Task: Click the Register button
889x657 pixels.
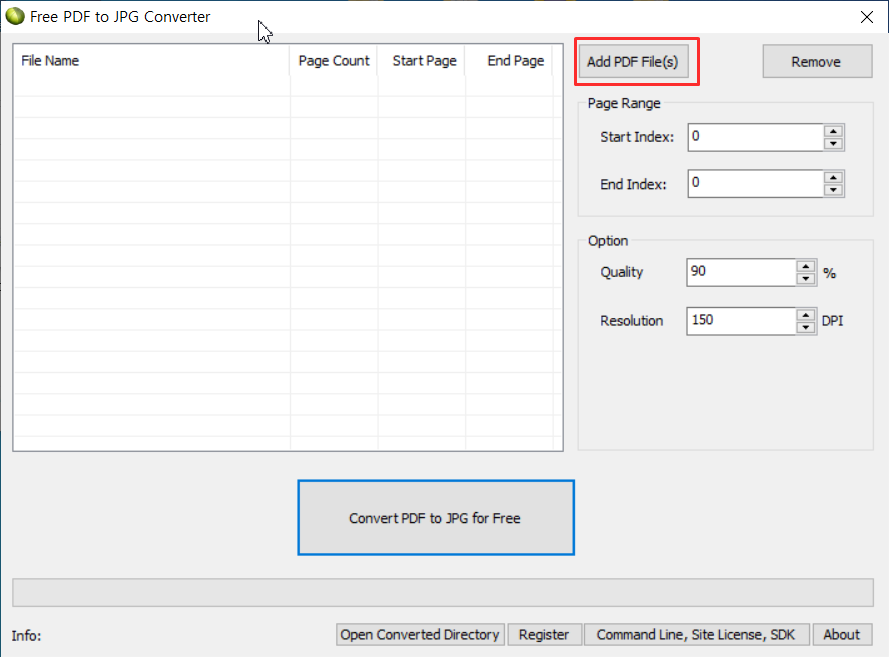Action: point(544,634)
